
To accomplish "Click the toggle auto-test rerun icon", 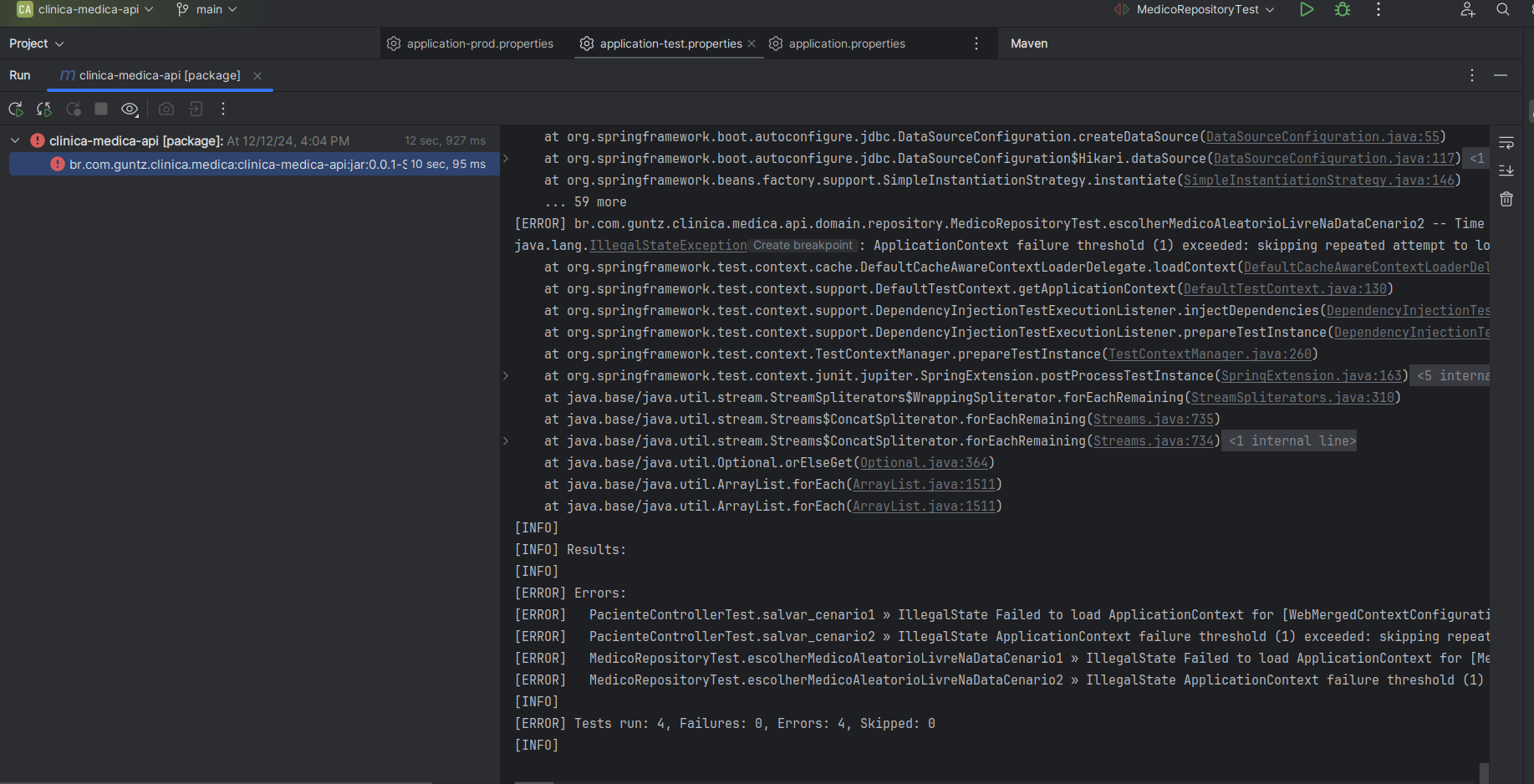I will pos(74,109).
